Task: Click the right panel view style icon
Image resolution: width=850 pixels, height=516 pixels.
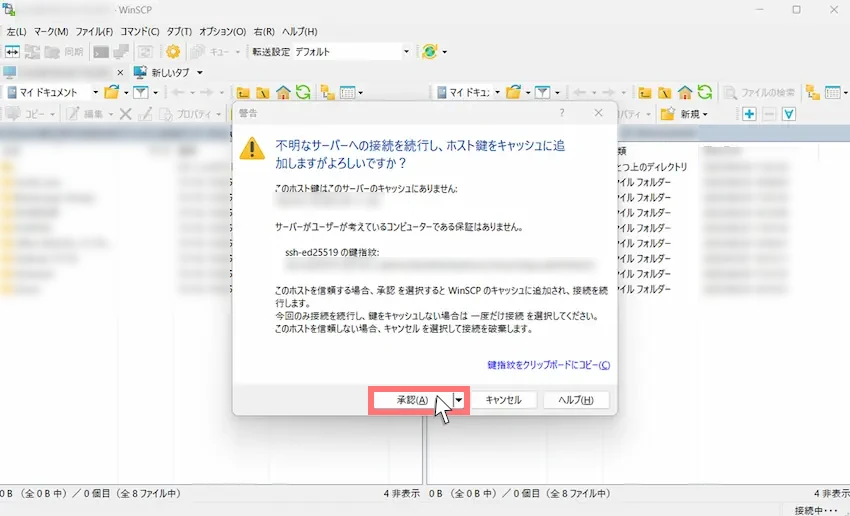Action: [833, 93]
